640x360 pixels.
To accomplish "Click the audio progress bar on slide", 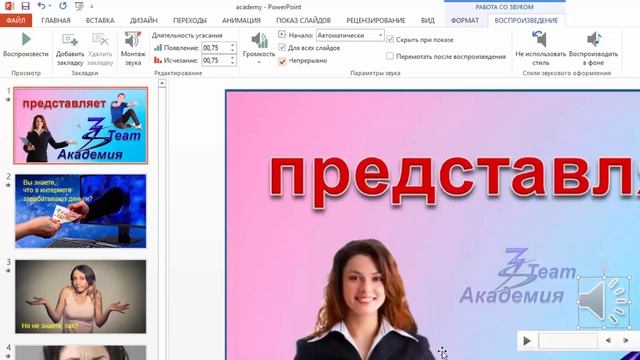I will coord(568,340).
